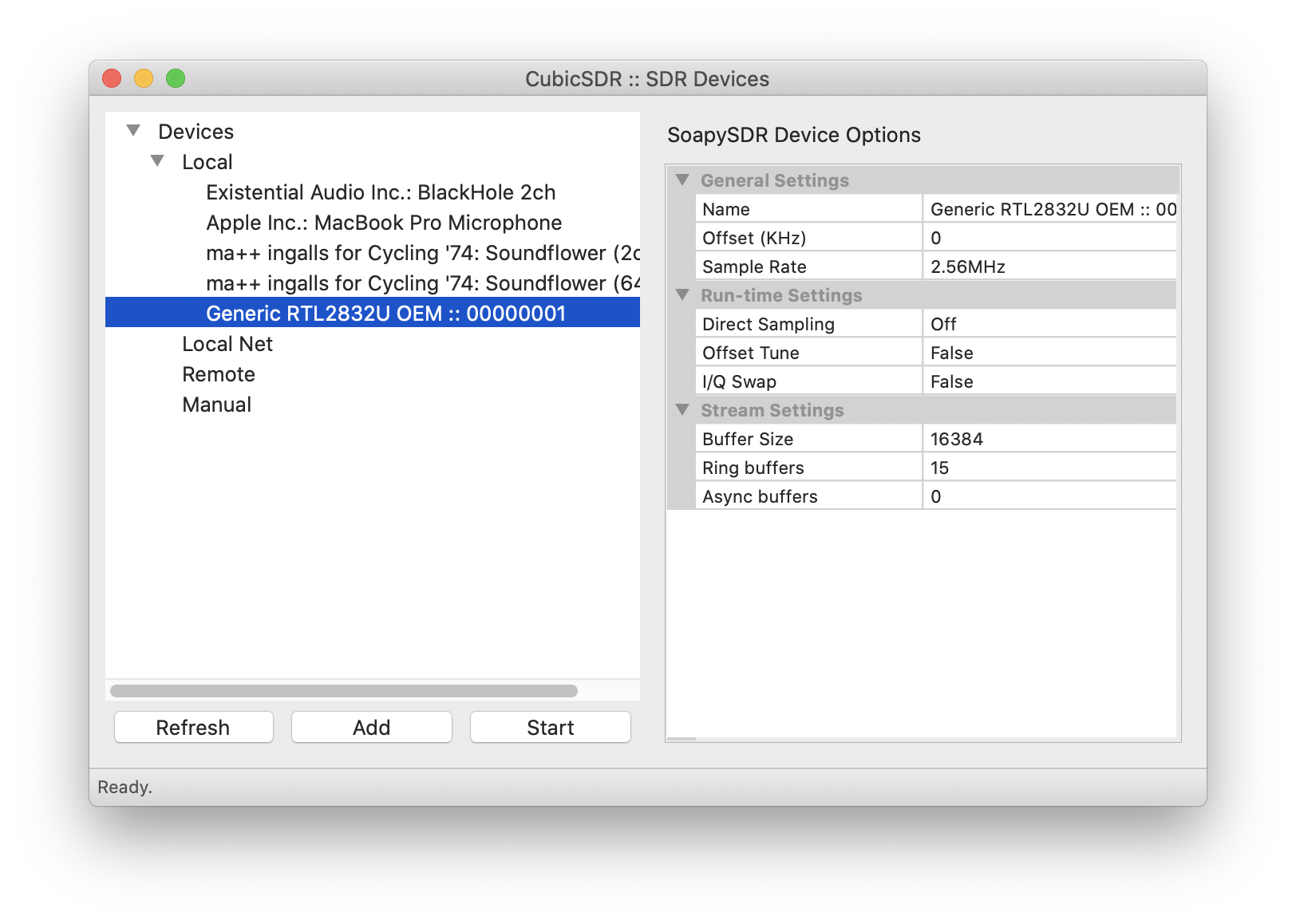
Task: Edit the Buffer Size value 16384
Action: [1049, 439]
